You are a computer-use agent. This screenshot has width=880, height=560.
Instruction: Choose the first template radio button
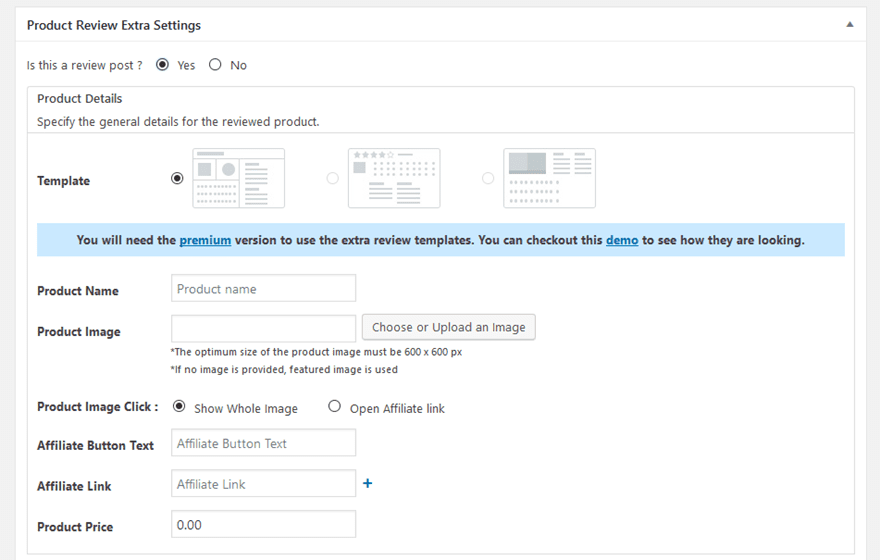coord(177,178)
